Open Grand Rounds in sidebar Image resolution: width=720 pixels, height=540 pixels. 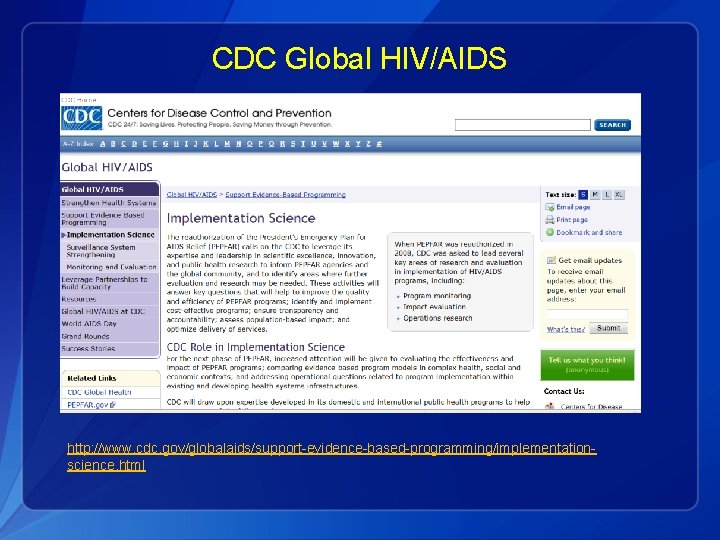109,336
